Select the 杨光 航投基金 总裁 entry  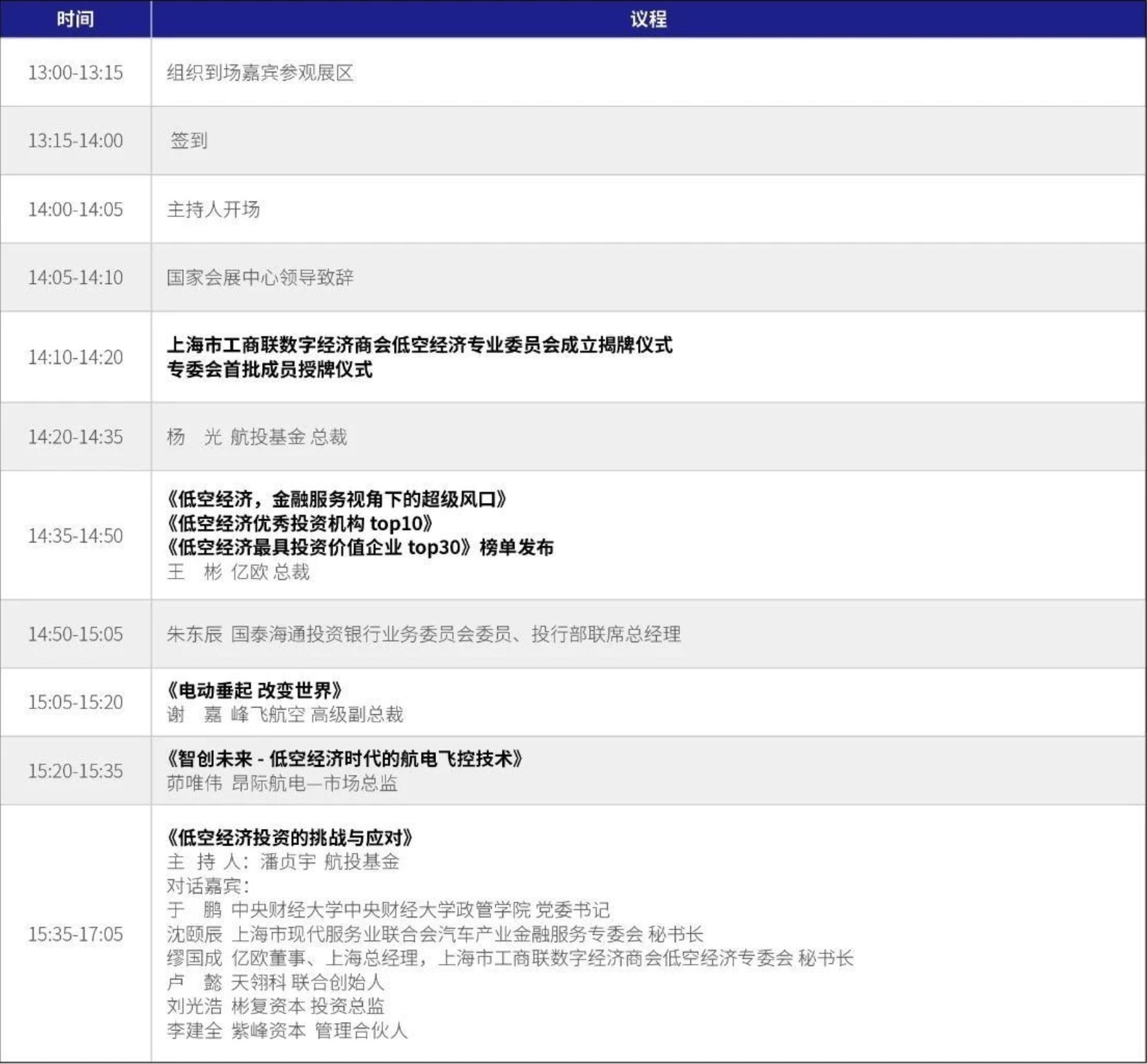[256, 437]
